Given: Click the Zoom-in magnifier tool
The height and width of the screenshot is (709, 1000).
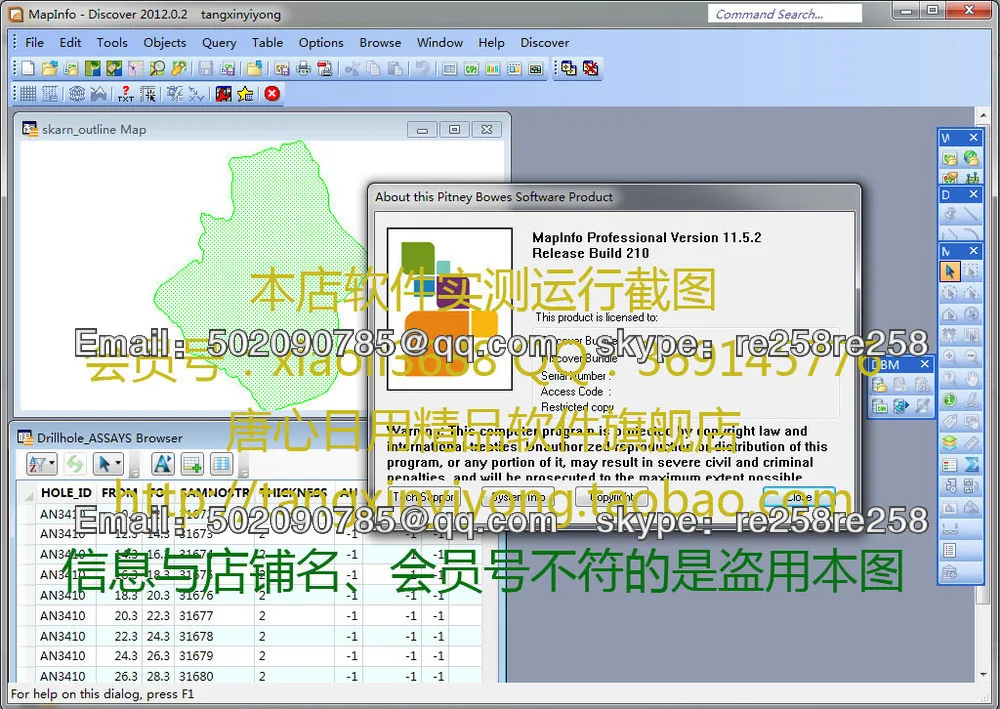Looking at the screenshot, I should pos(950,357).
